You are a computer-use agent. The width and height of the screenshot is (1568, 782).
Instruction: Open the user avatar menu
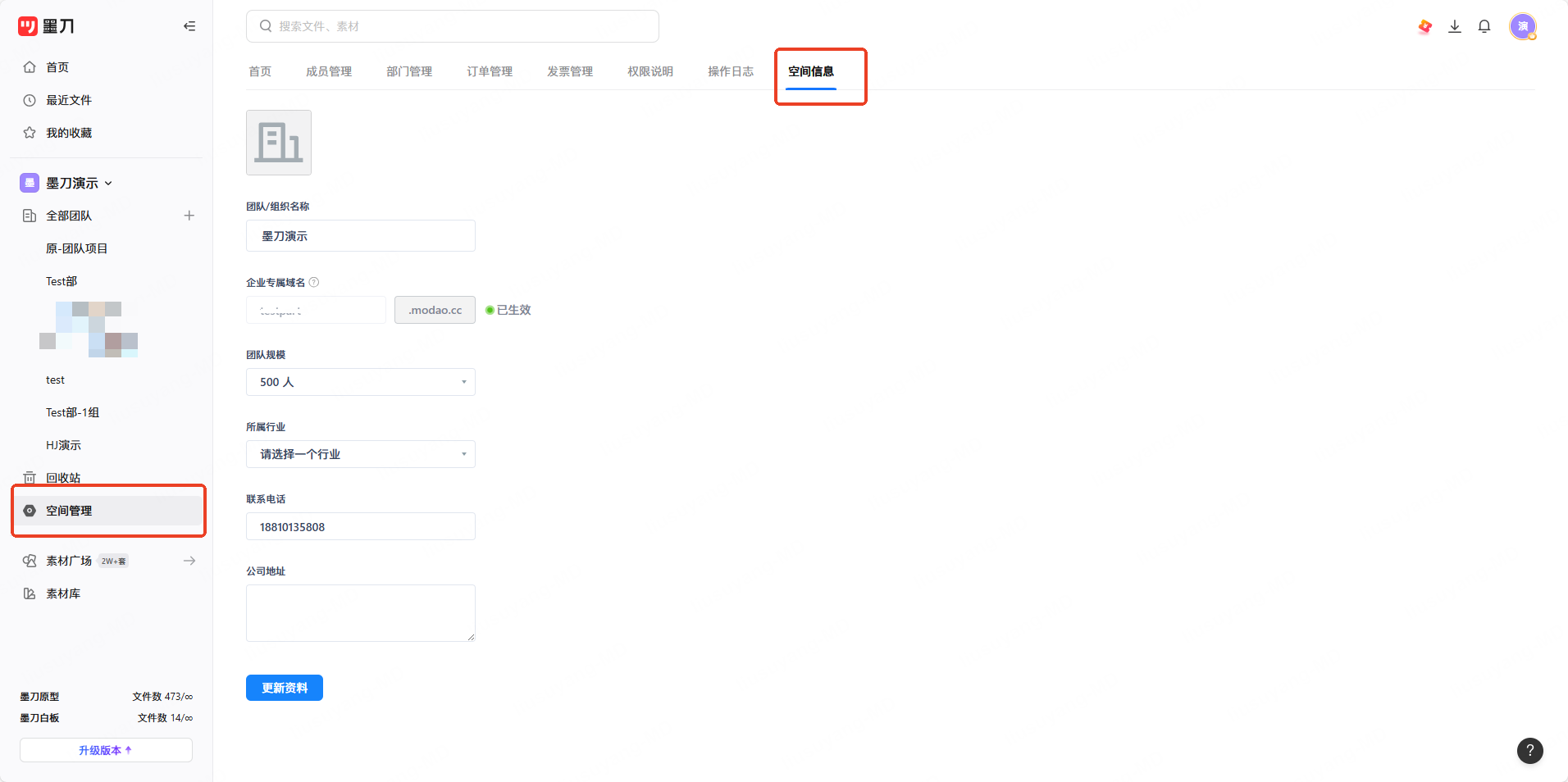[1523, 26]
